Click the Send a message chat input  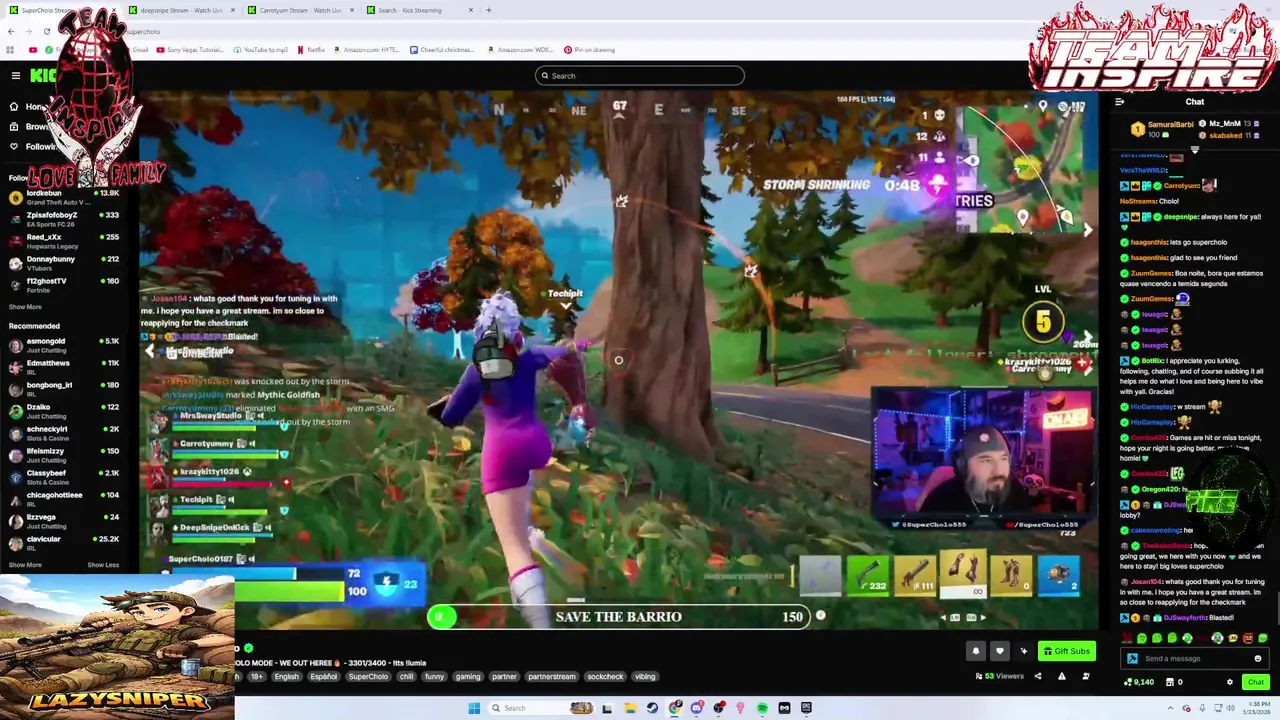tap(1194, 659)
